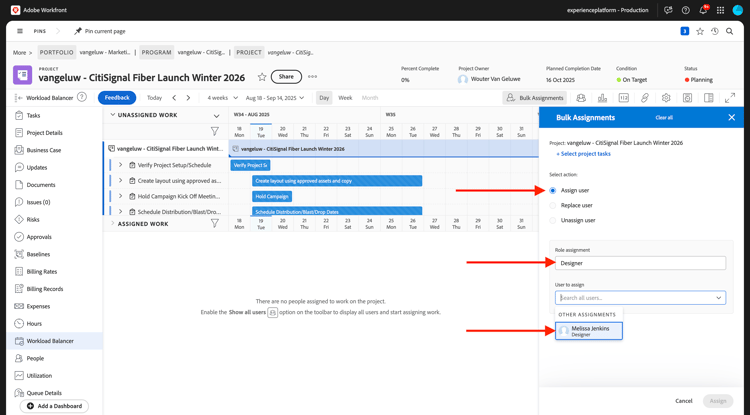Go to previous date range arrow
The width and height of the screenshot is (750, 415).
(x=174, y=98)
